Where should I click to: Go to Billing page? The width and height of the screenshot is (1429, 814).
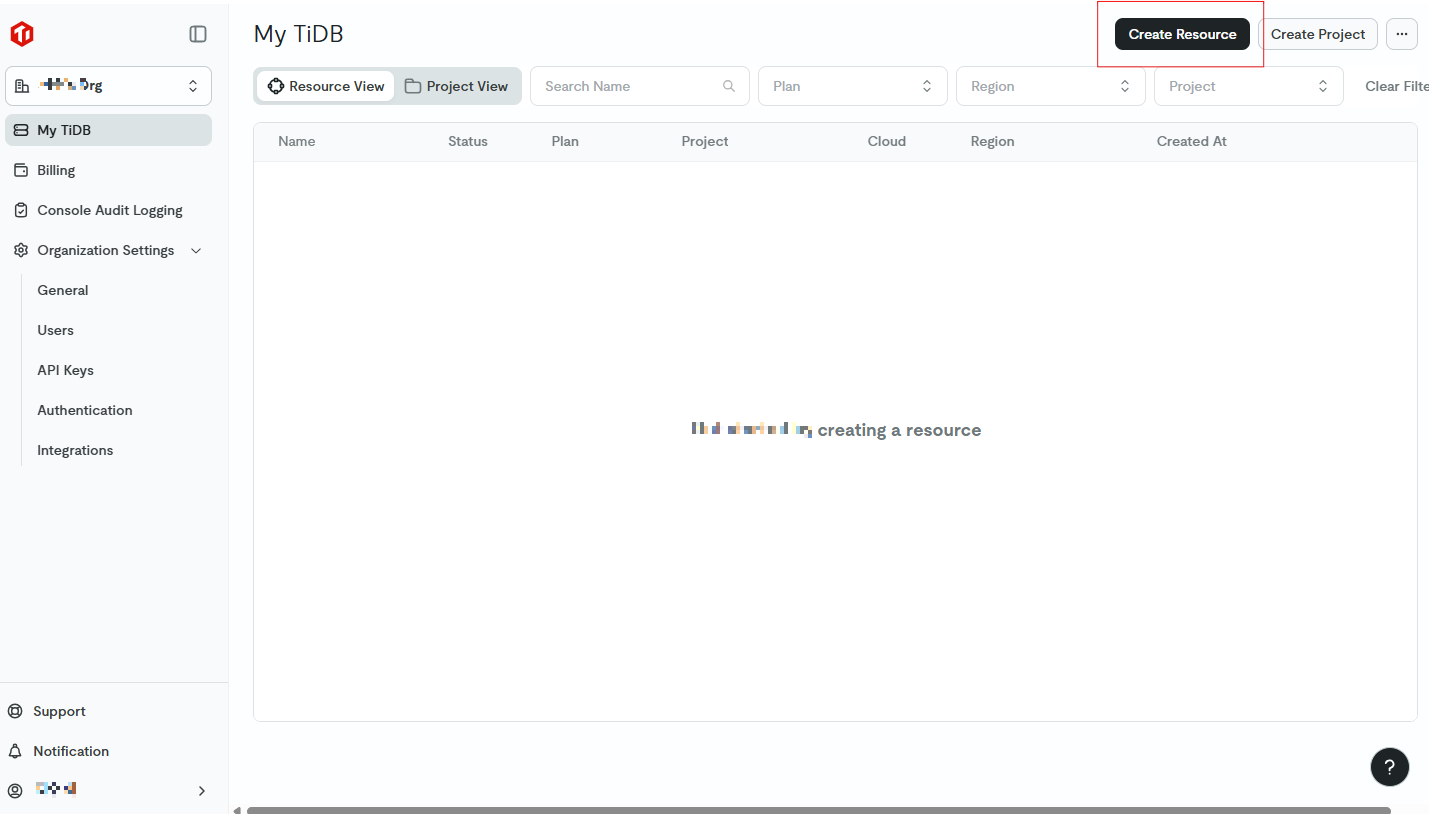[108, 170]
